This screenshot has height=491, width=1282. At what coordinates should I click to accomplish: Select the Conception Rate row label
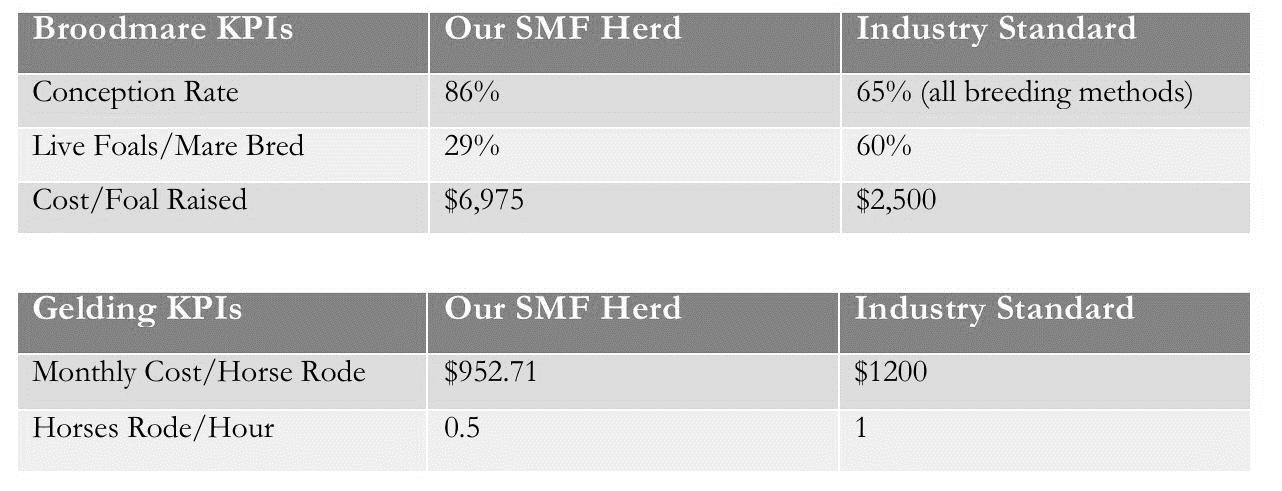[x=136, y=93]
